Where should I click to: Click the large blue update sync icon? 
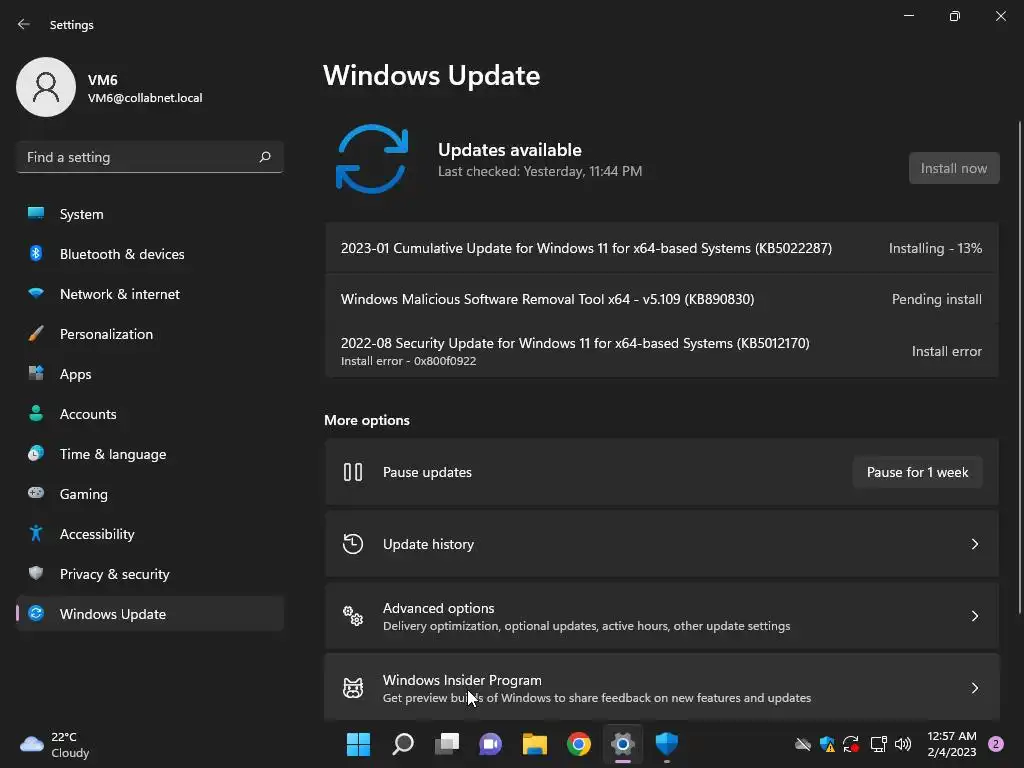tap(372, 159)
